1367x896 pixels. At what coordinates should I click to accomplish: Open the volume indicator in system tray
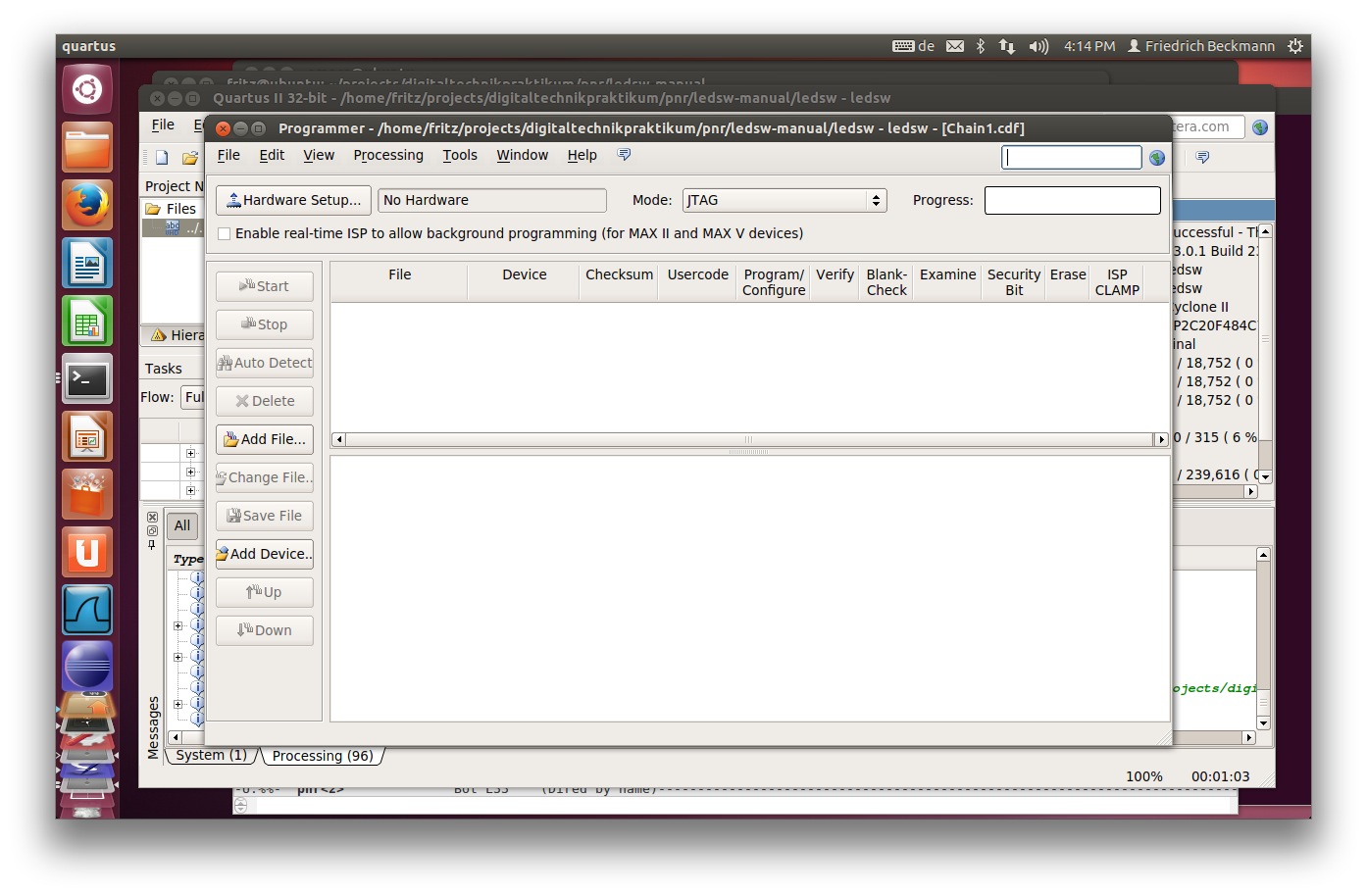click(x=1038, y=46)
